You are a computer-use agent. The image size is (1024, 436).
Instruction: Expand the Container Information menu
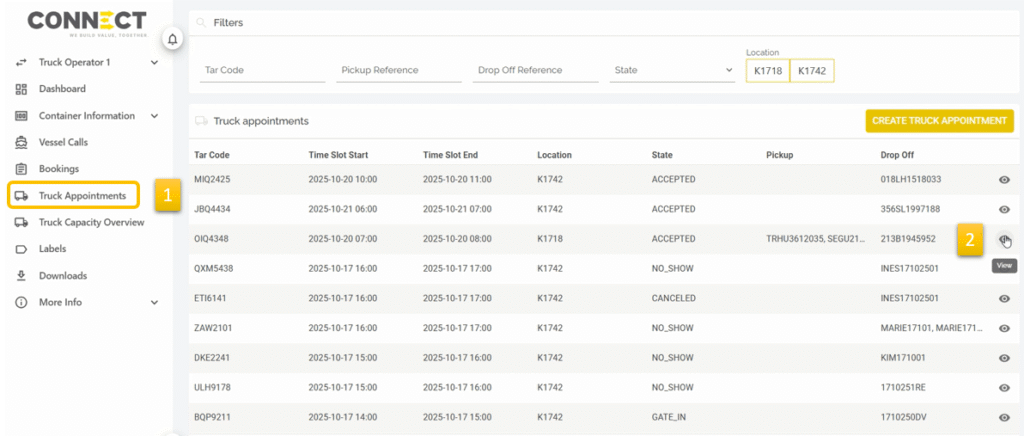pos(154,116)
